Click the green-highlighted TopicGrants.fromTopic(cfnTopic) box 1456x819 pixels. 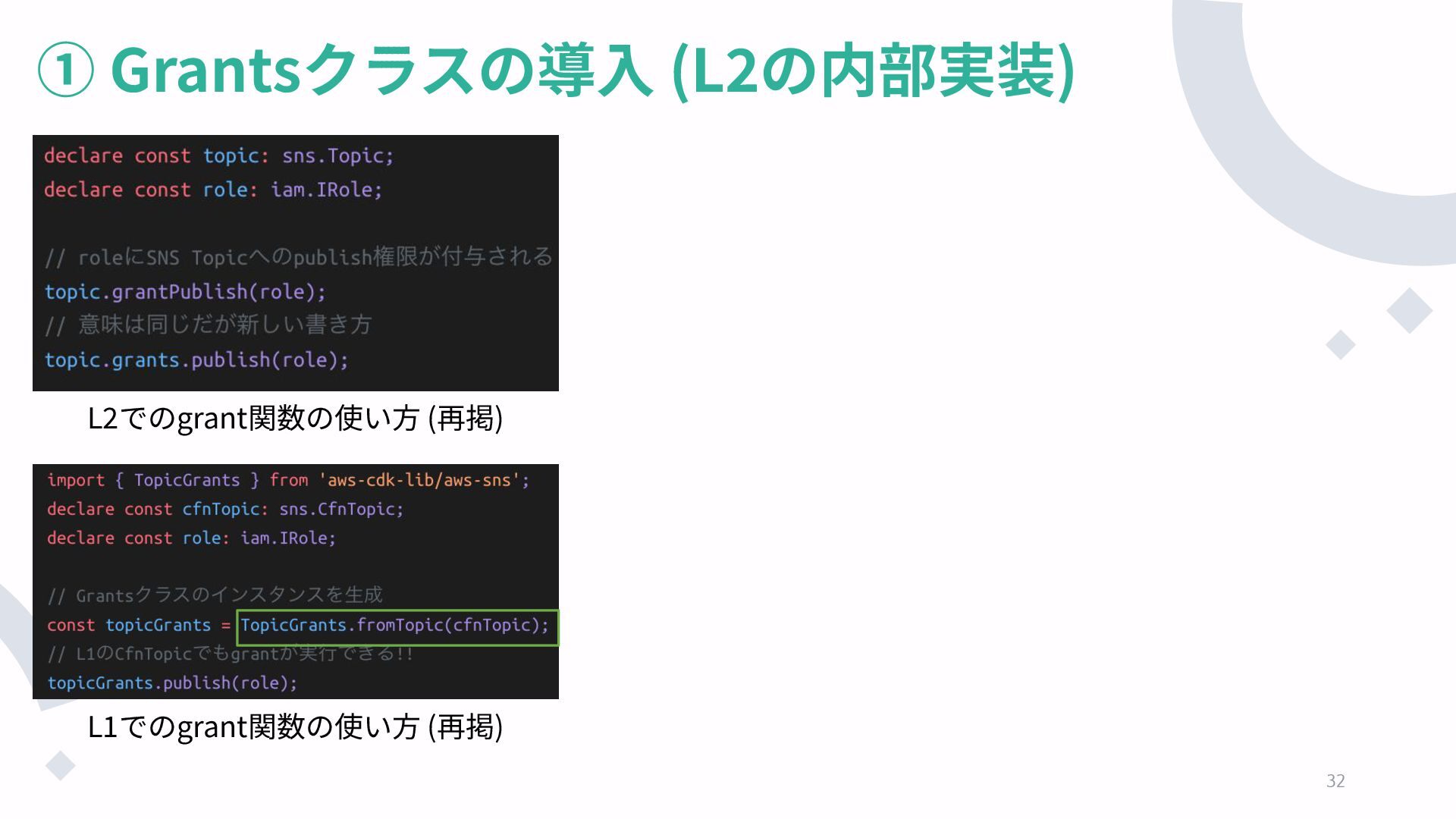point(397,627)
